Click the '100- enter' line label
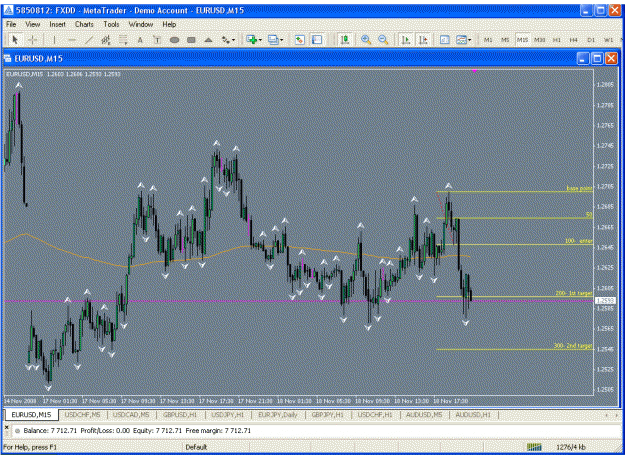 579,241
